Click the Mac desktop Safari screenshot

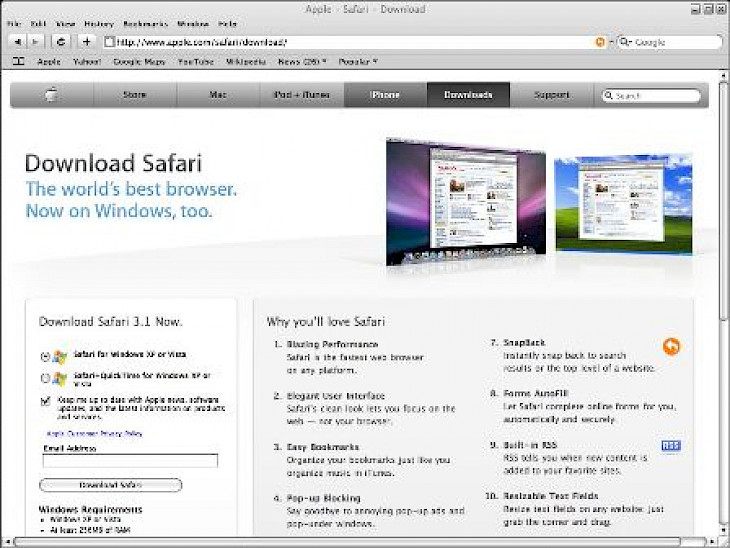pyautogui.click(x=466, y=201)
